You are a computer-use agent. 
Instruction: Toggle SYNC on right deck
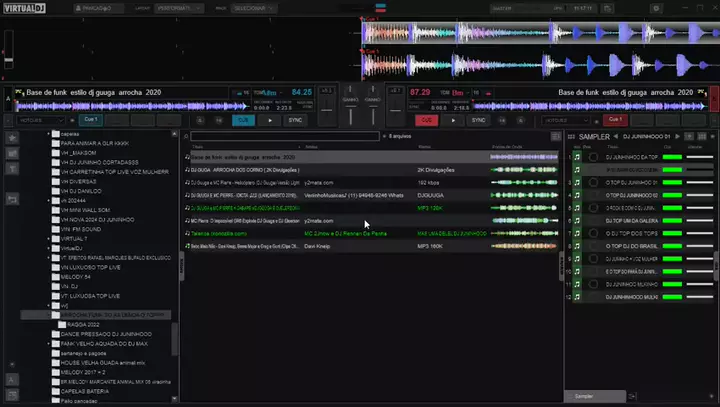[x=478, y=120]
